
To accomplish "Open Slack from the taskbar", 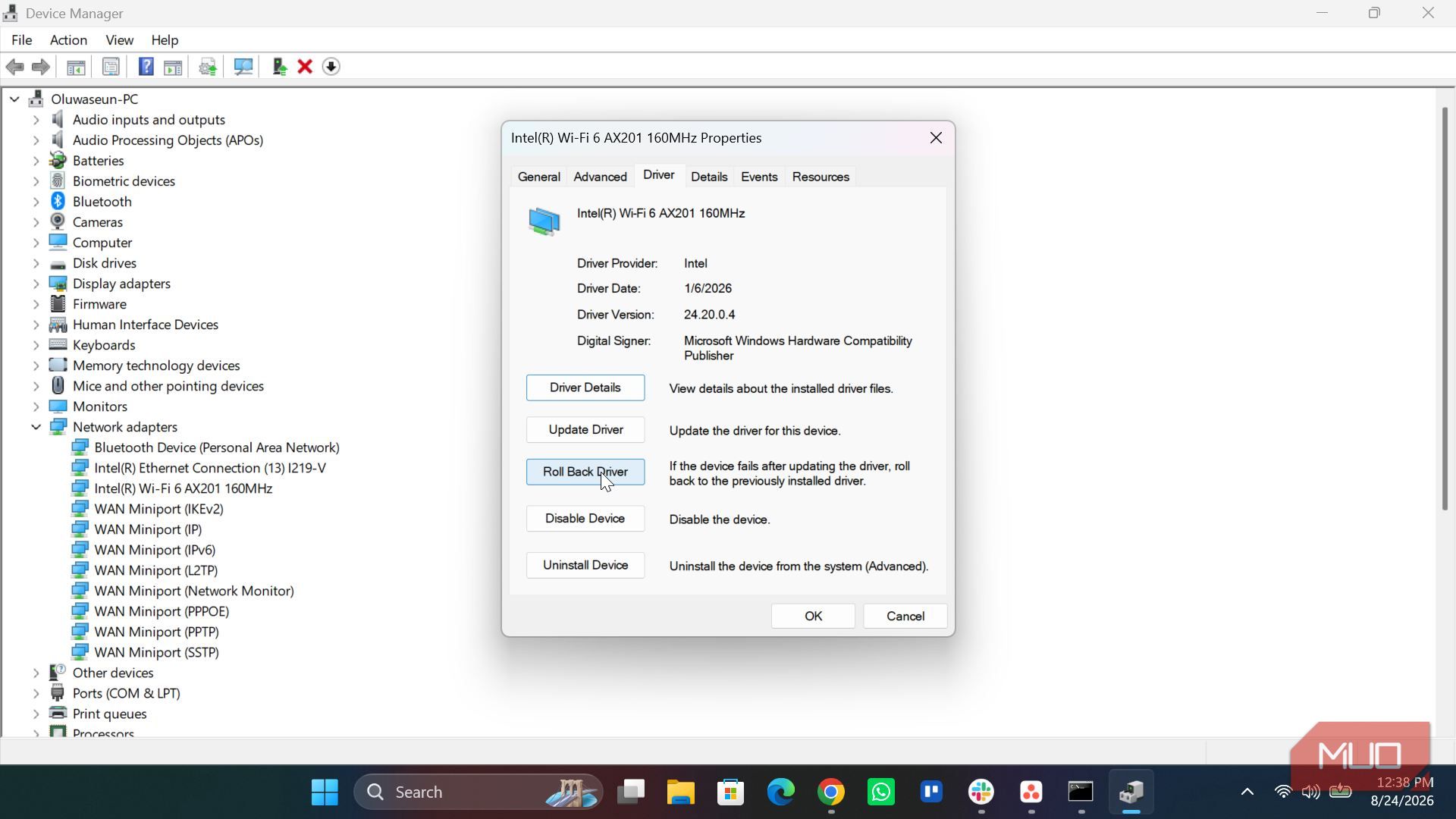I will tap(981, 792).
